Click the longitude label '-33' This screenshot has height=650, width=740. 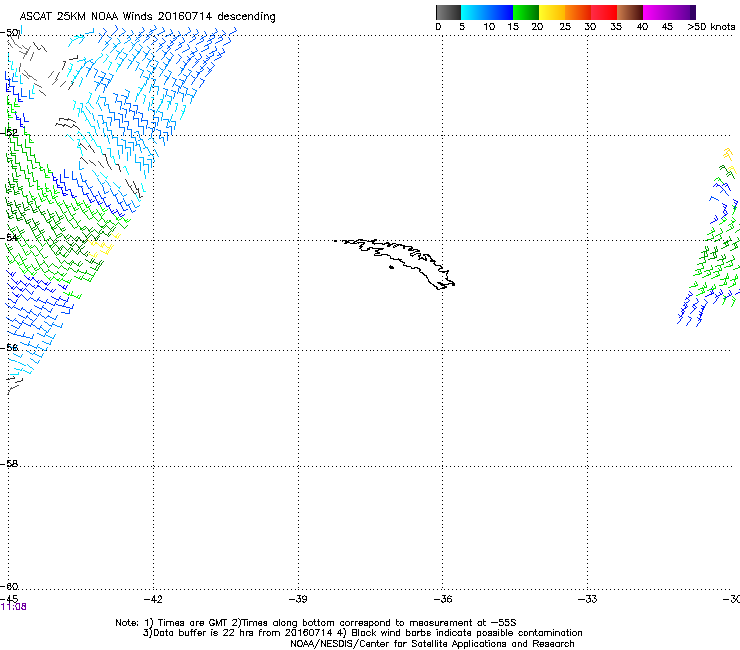click(588, 599)
